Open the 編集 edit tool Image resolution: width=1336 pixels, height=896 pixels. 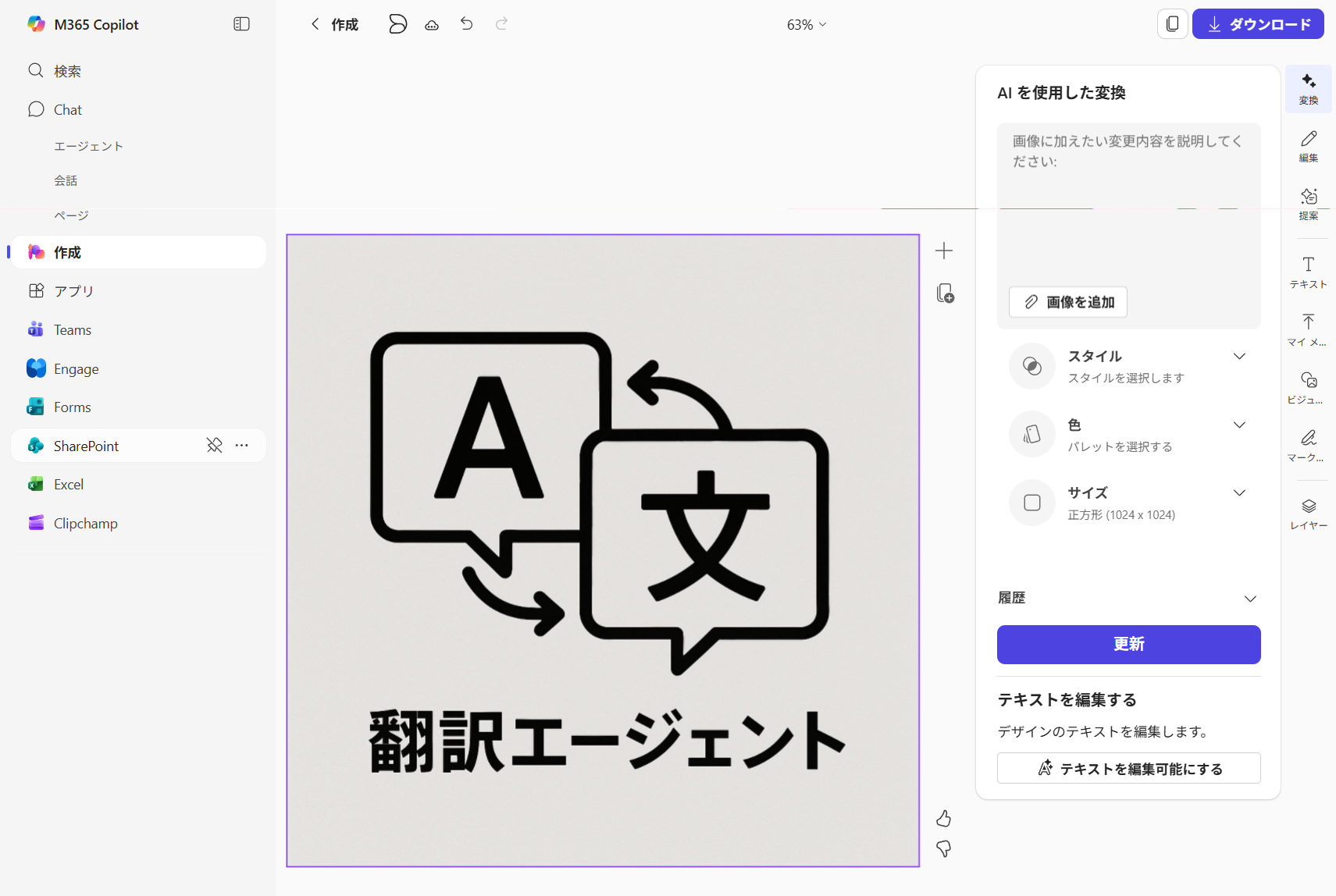(x=1308, y=145)
